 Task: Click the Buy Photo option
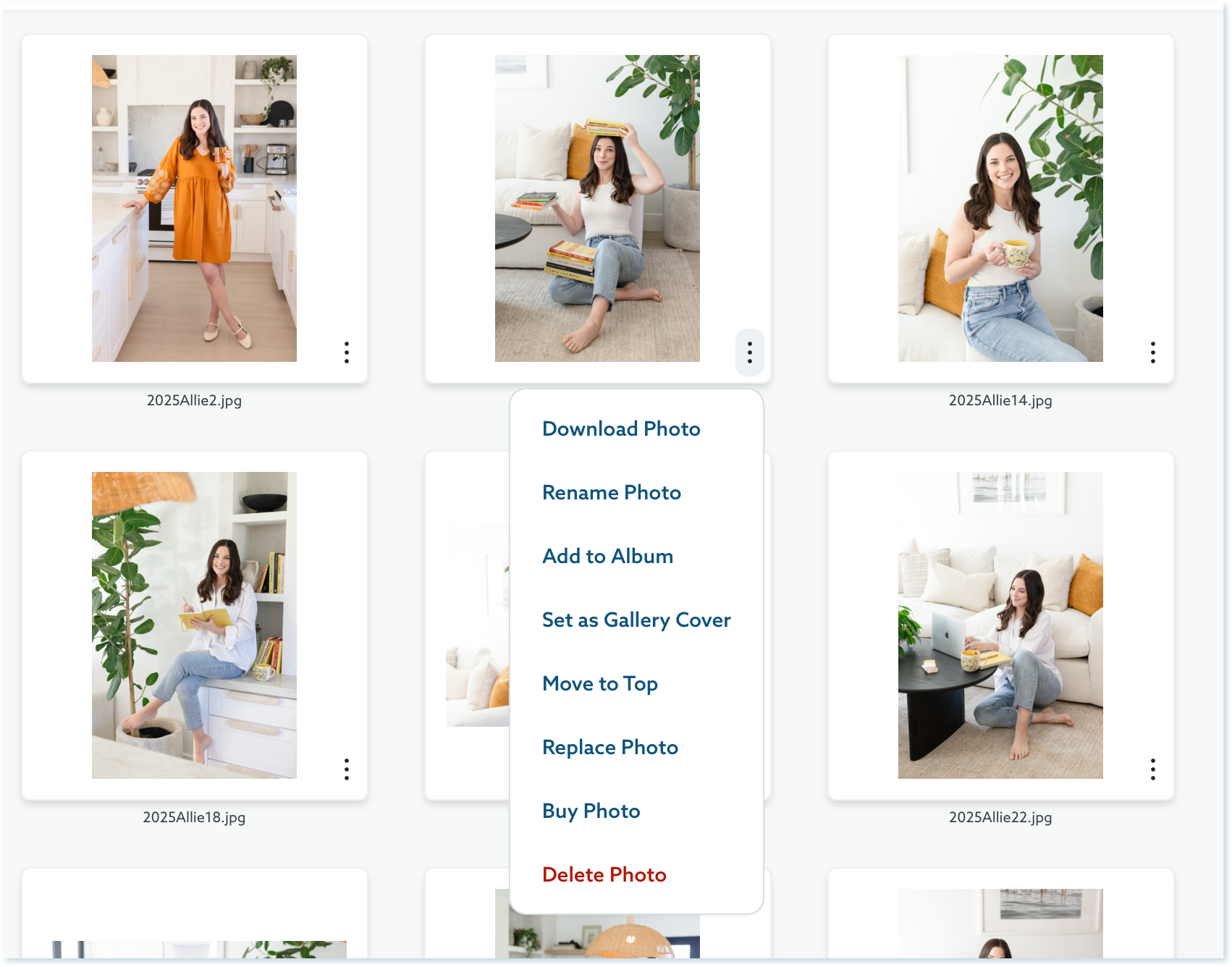pos(591,811)
